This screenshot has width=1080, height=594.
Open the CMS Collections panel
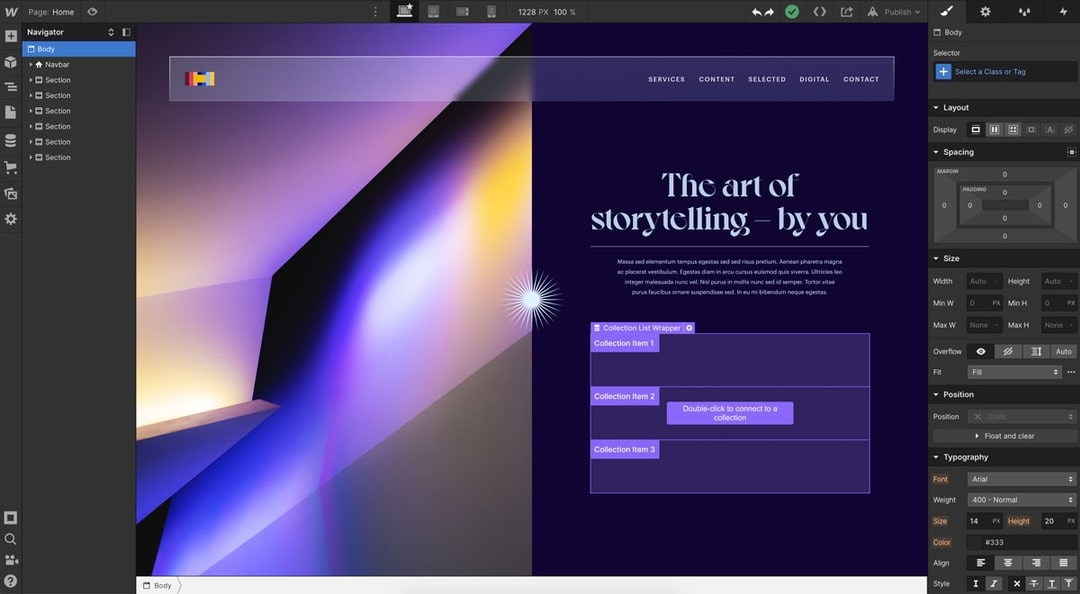click(x=10, y=140)
